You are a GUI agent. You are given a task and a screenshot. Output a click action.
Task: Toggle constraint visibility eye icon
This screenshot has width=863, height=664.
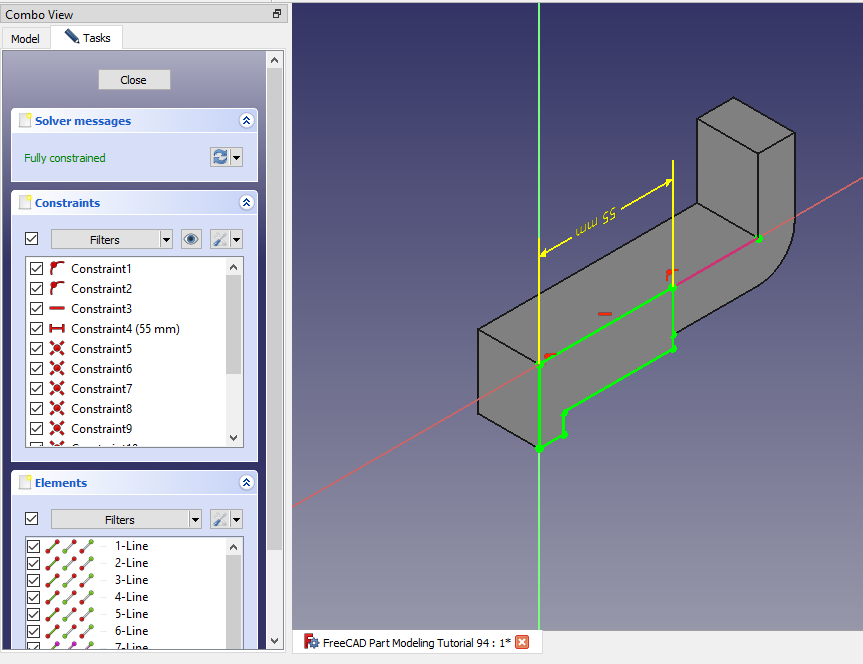191,239
